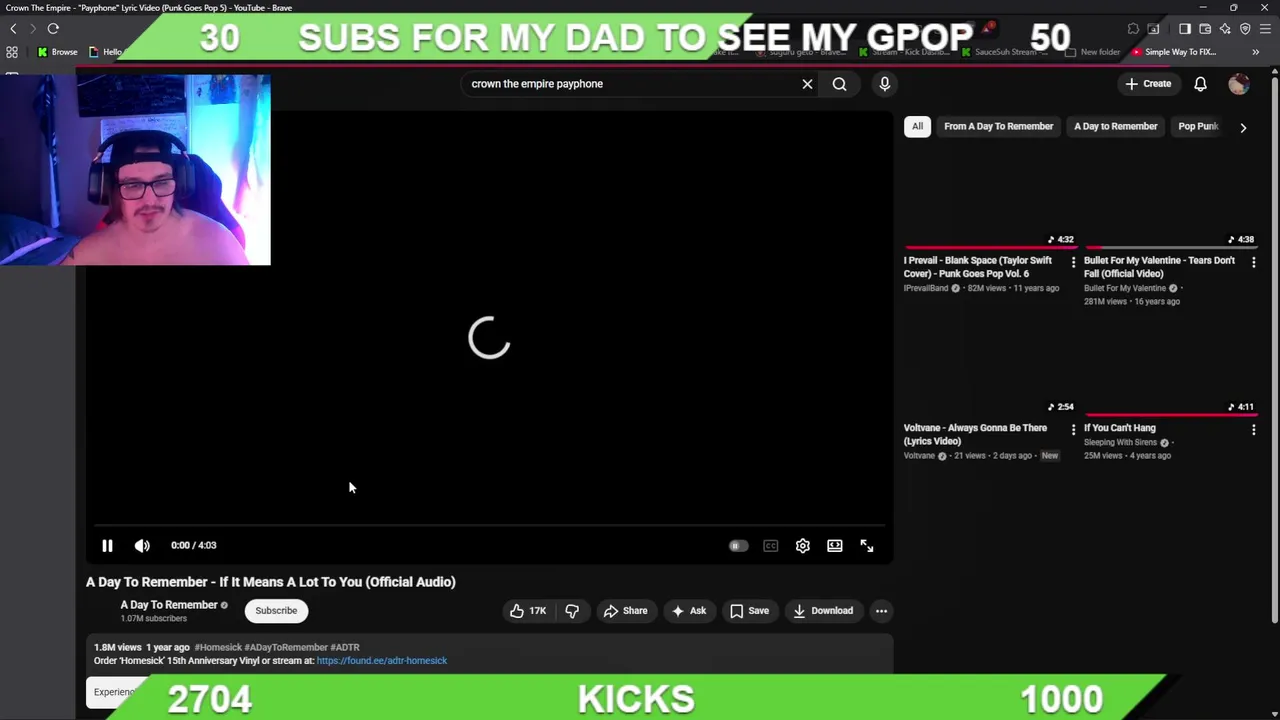Clear the search box text
1280x720 pixels.
click(807, 84)
